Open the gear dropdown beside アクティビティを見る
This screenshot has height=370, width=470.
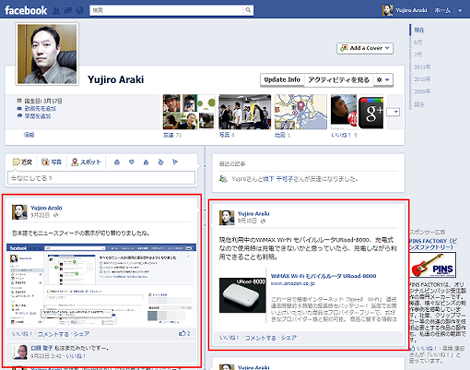pos(383,80)
